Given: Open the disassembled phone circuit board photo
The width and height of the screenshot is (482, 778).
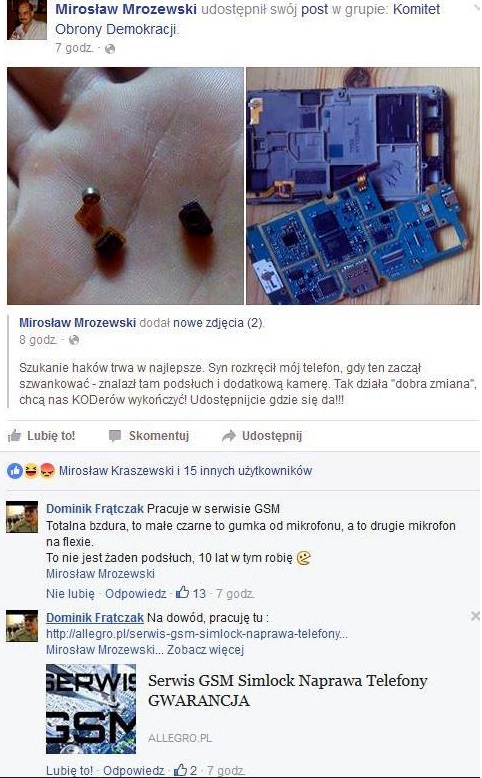Looking at the screenshot, I should coord(363,186).
